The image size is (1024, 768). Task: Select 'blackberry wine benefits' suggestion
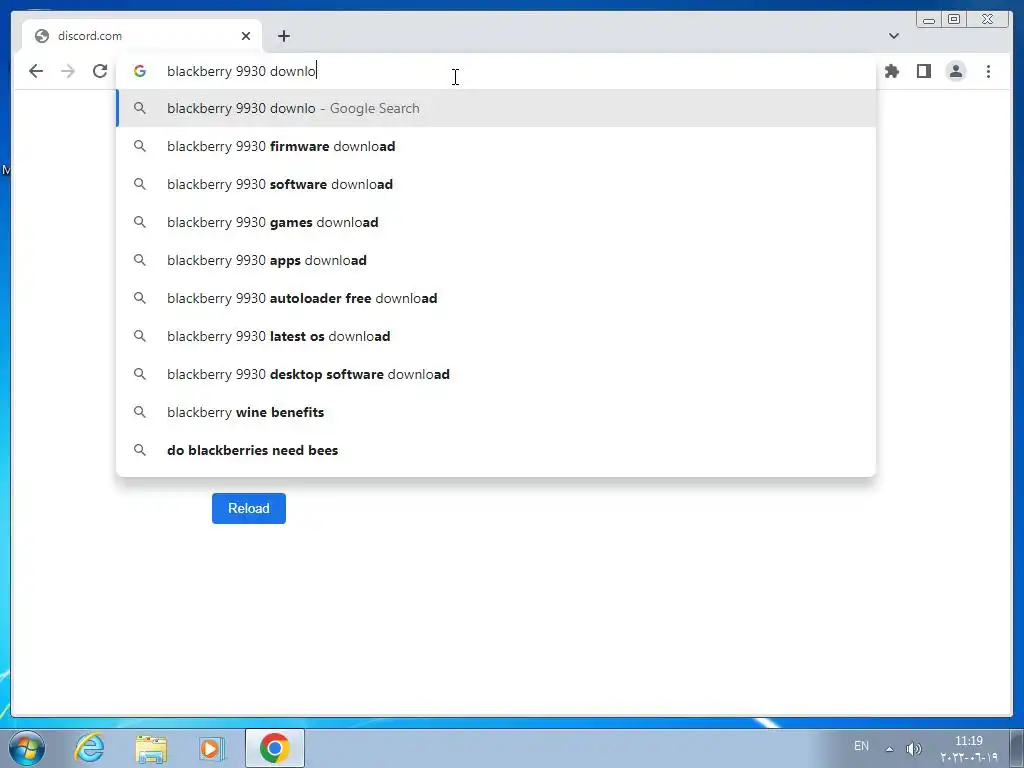coord(496,412)
